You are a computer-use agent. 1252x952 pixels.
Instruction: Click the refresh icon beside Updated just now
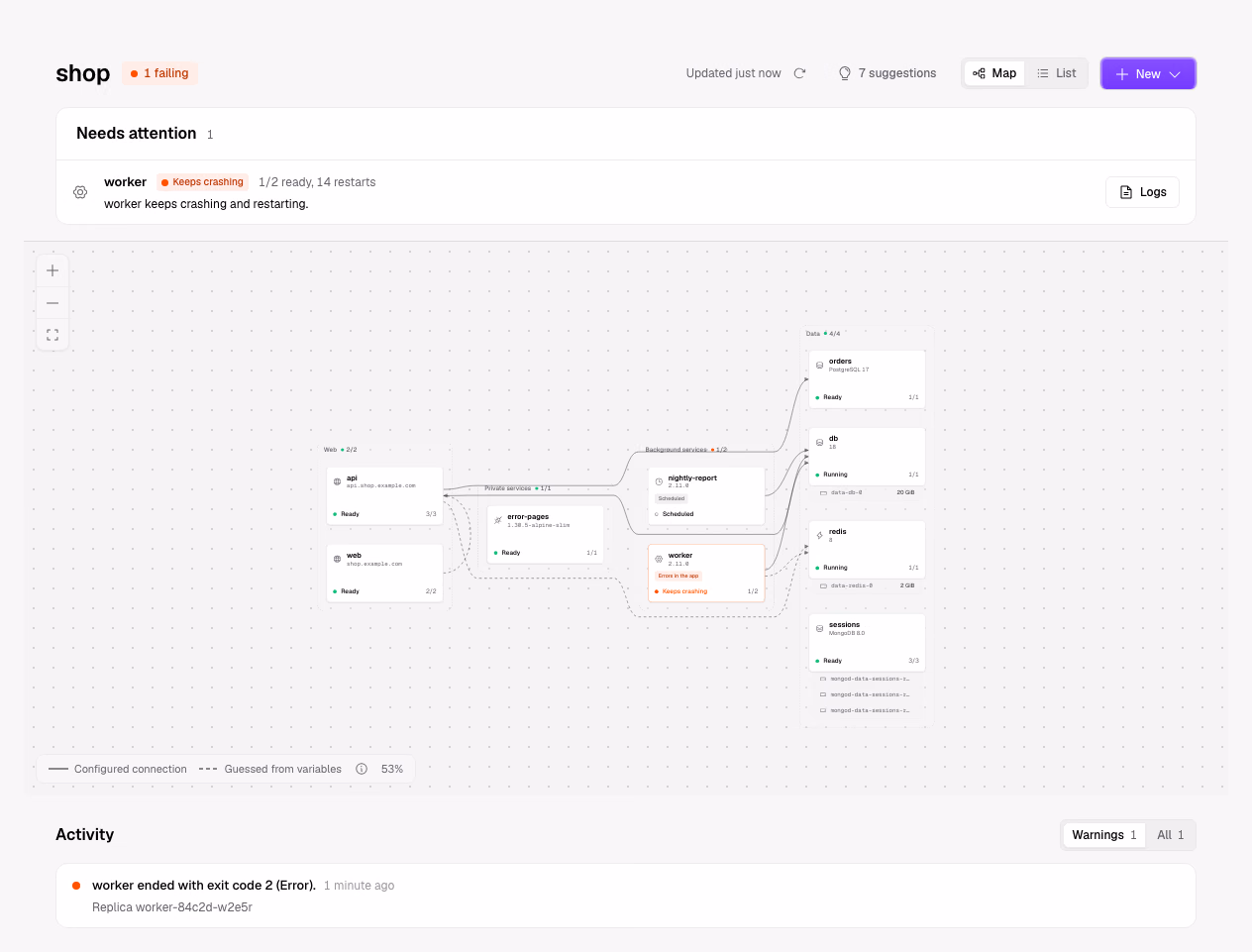[799, 73]
